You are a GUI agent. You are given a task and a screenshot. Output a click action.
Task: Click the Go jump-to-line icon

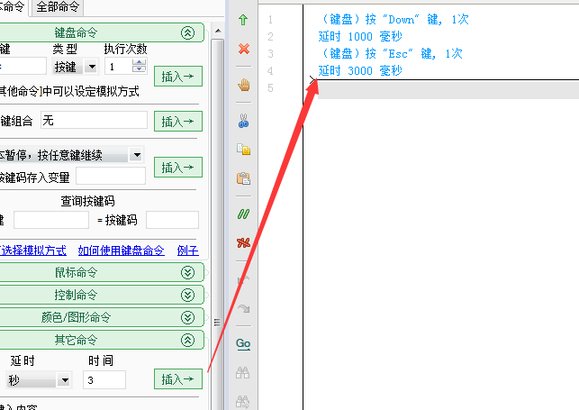coord(243,344)
